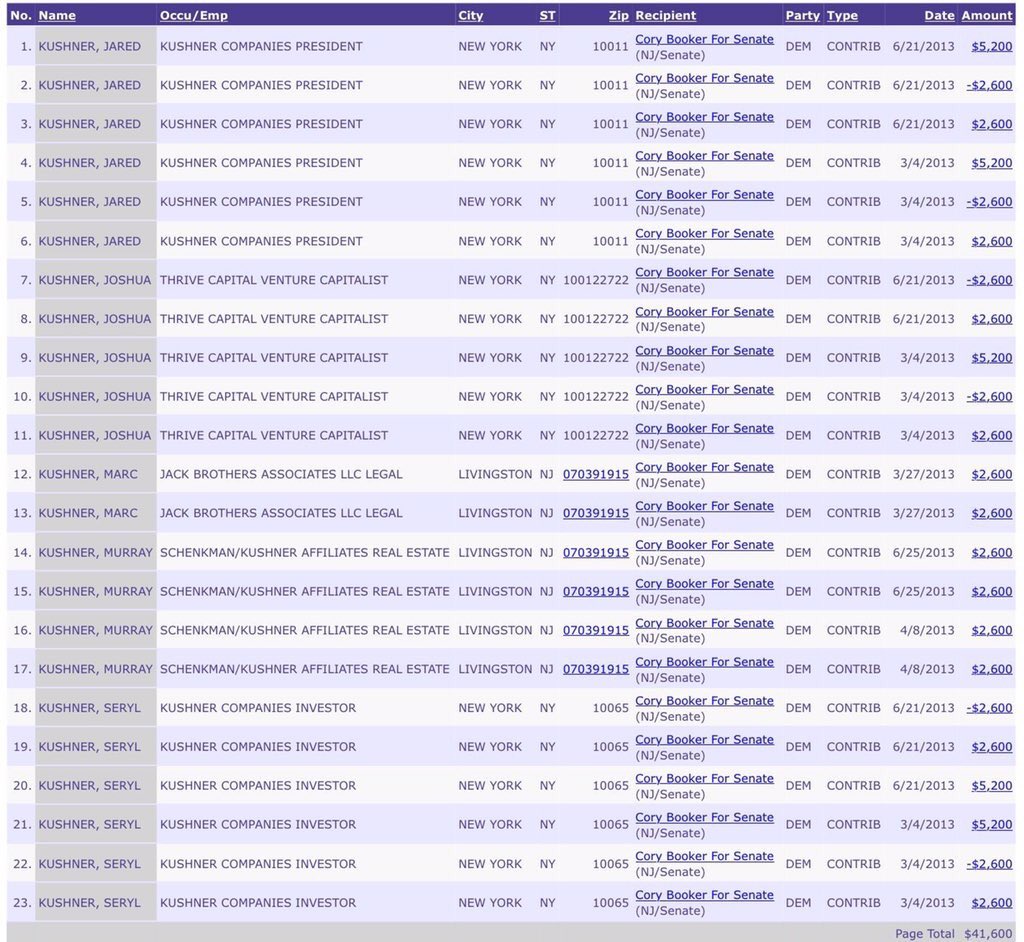
Task: Open Cory Booker For Senate link in row 15
Action: click(704, 583)
